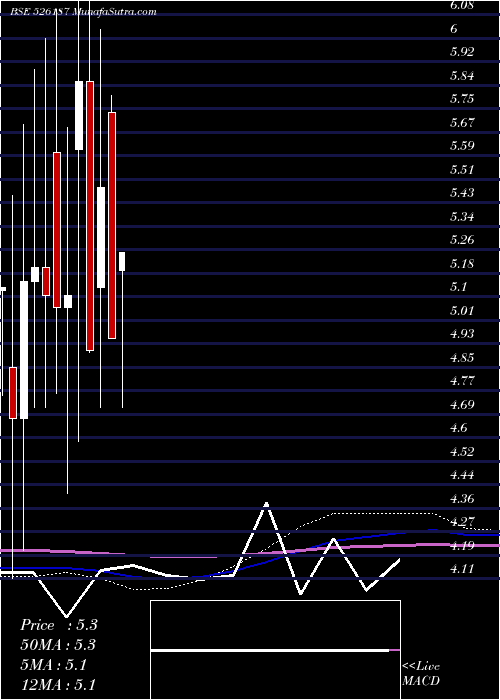Viewport: 500px width, 700px height.
Task: Click the 5.75 axis value
Action: 462,99
